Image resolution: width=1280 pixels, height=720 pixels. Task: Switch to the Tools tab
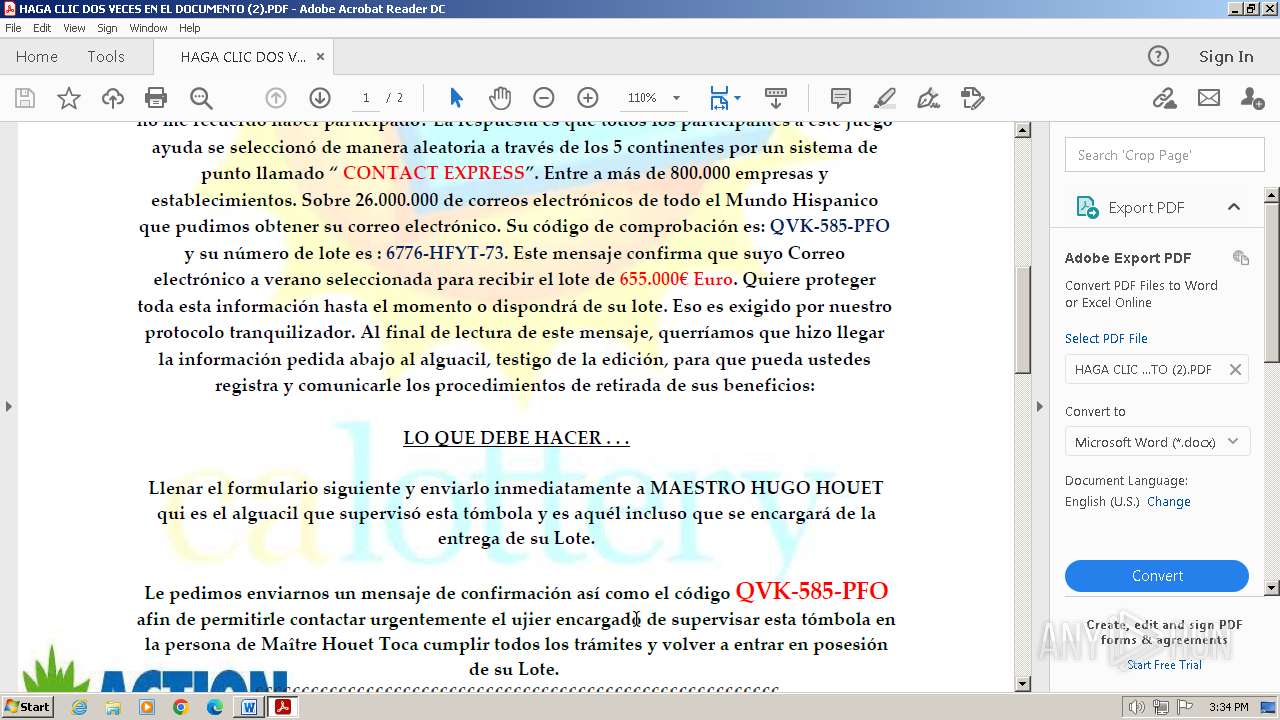106,57
